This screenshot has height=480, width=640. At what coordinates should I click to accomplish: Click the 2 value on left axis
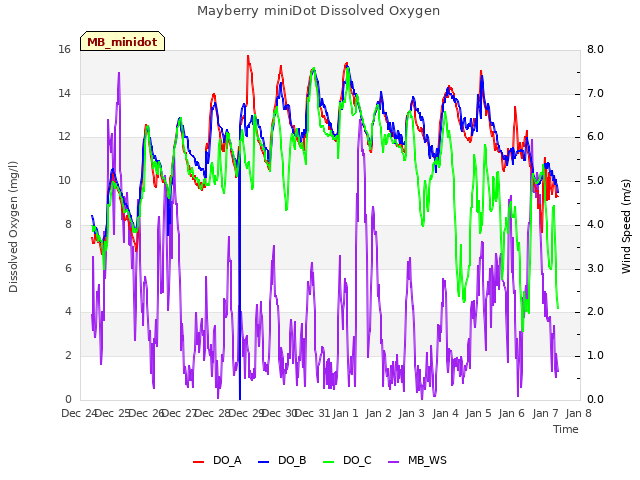(68, 356)
